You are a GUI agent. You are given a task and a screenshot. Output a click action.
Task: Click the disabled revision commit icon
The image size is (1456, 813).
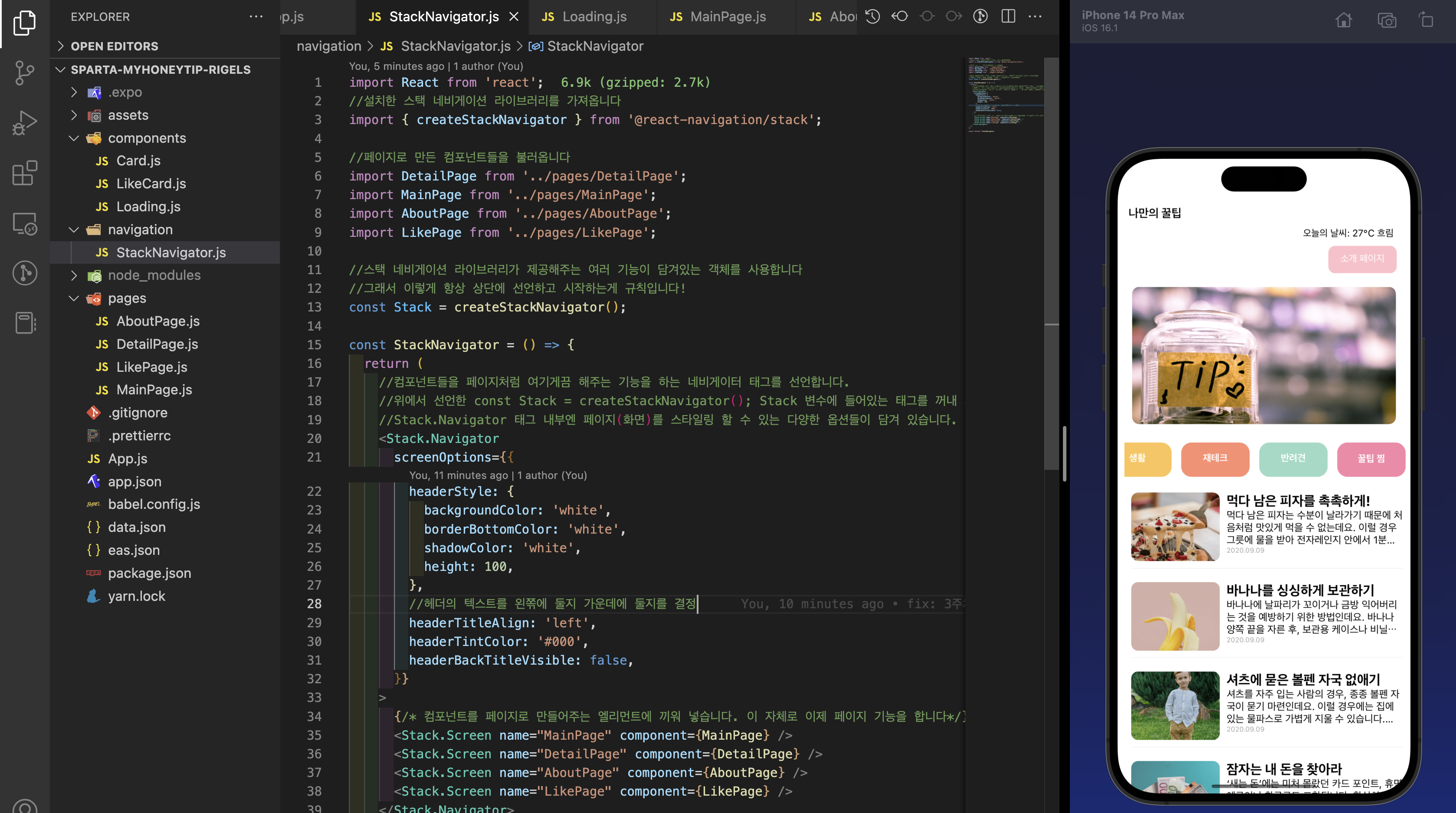pyautogui.click(x=927, y=16)
